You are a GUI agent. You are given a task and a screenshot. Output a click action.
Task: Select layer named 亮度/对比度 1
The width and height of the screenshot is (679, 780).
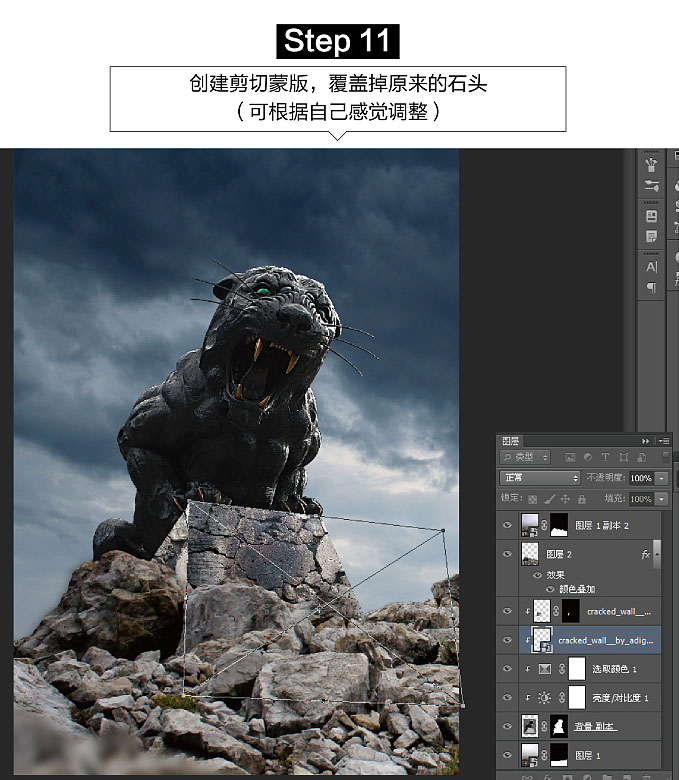tap(620, 697)
